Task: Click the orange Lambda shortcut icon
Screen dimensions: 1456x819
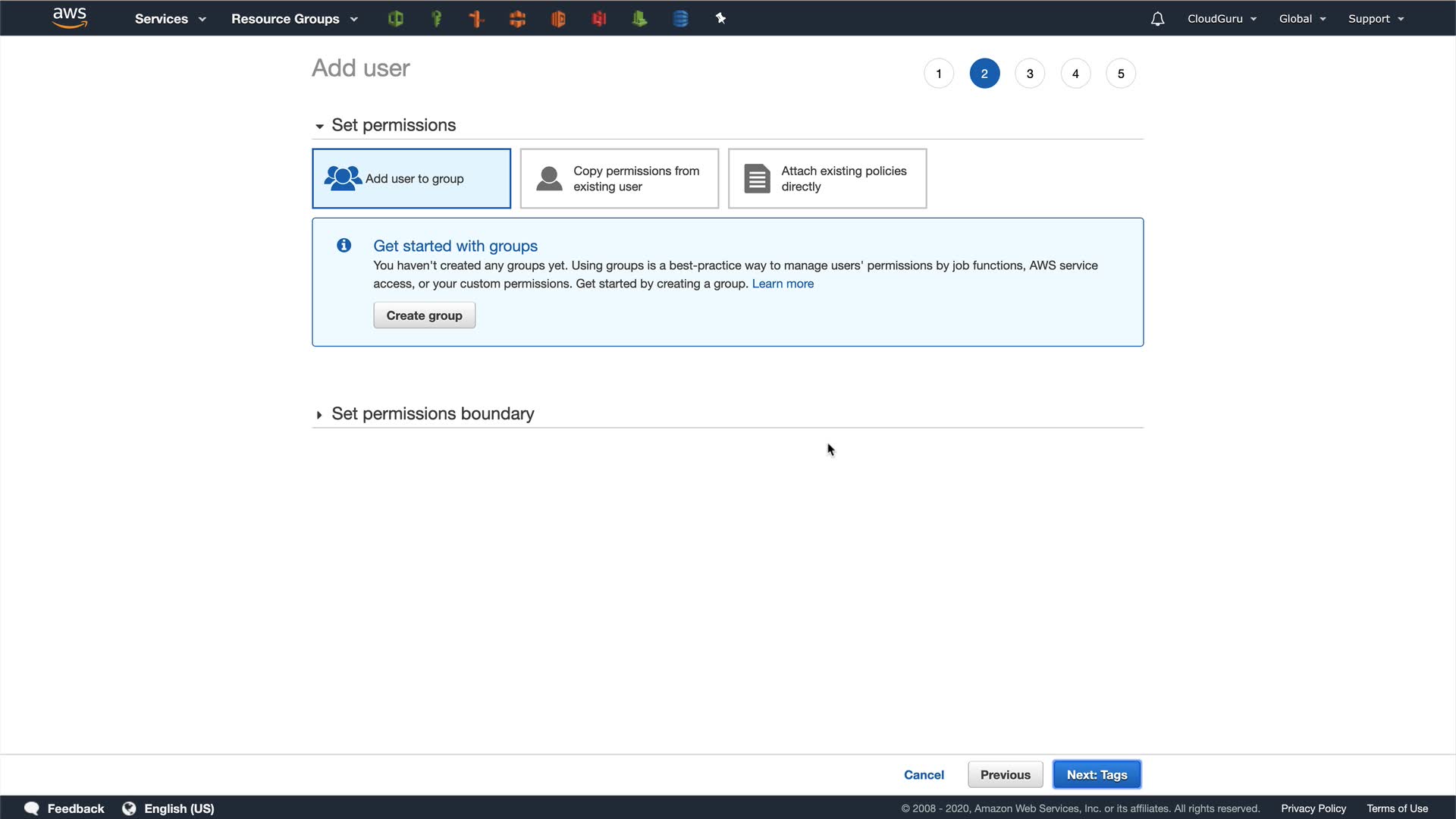Action: point(477,19)
